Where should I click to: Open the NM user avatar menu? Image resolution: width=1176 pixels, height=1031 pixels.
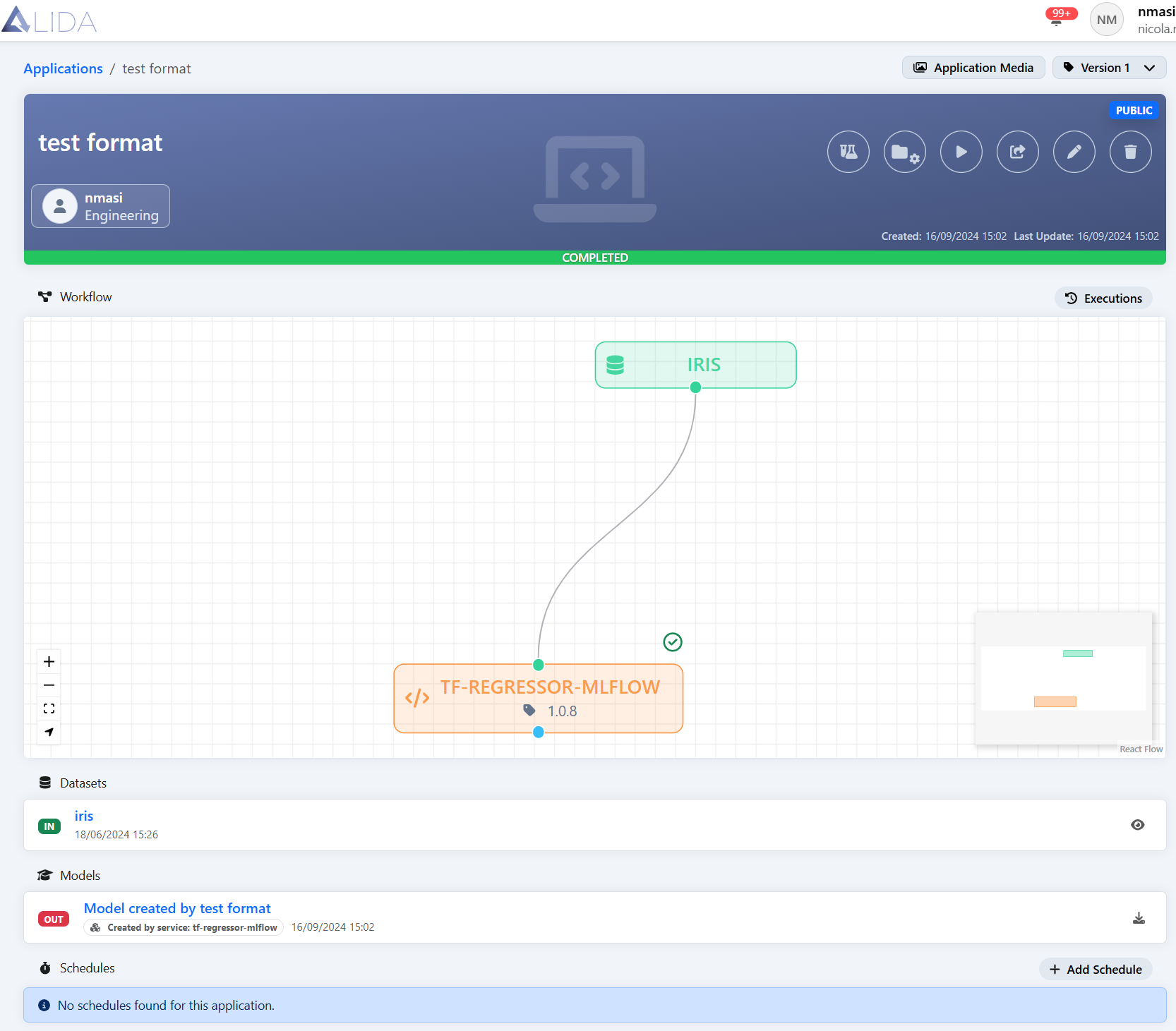pyautogui.click(x=1107, y=20)
